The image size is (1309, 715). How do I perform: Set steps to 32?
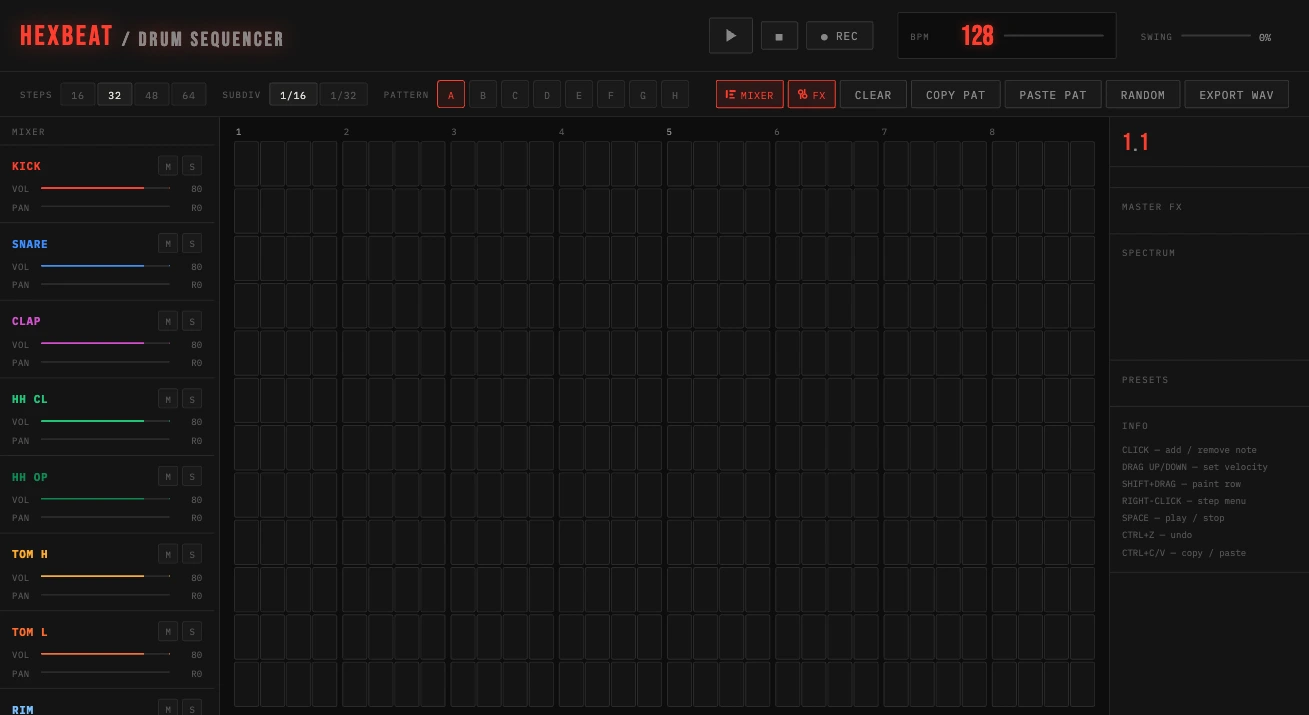pyautogui.click(x=114, y=95)
